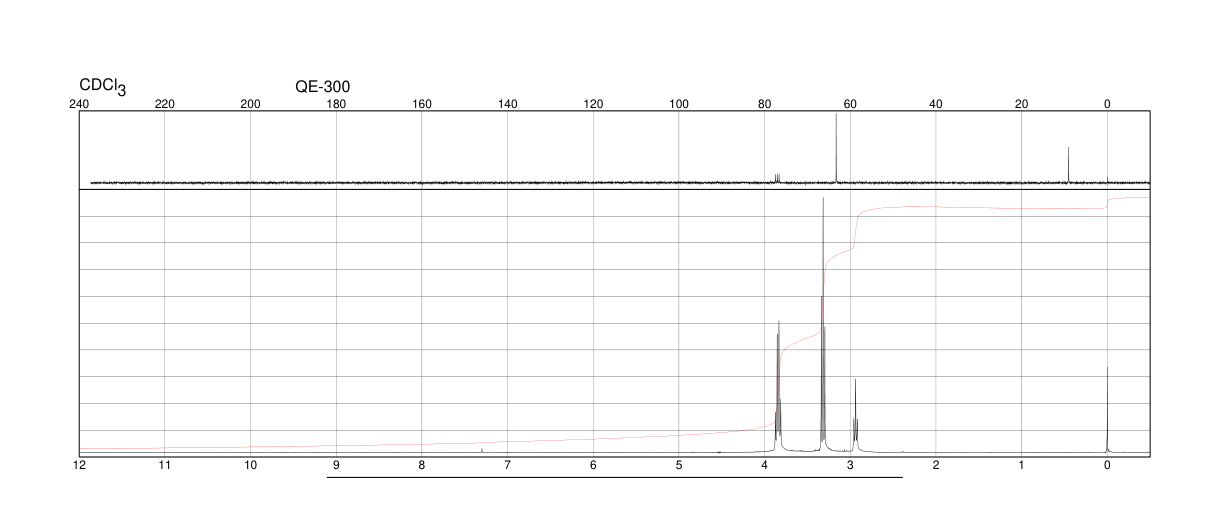The image size is (1224, 528).
Task: Click the TMS reference peak at 0 ppm
Action: tap(1107, 410)
